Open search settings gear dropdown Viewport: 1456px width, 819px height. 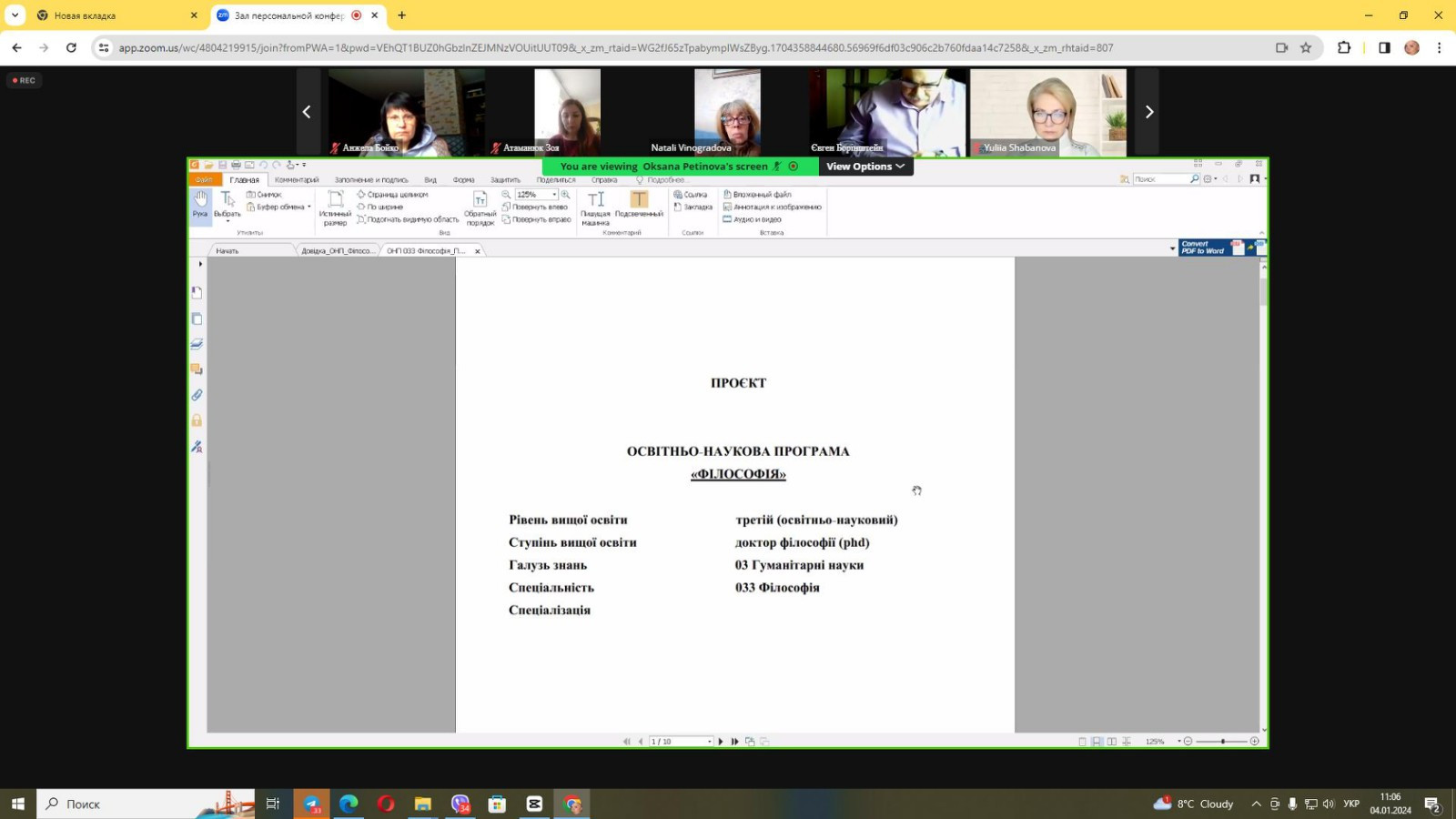point(1209,179)
